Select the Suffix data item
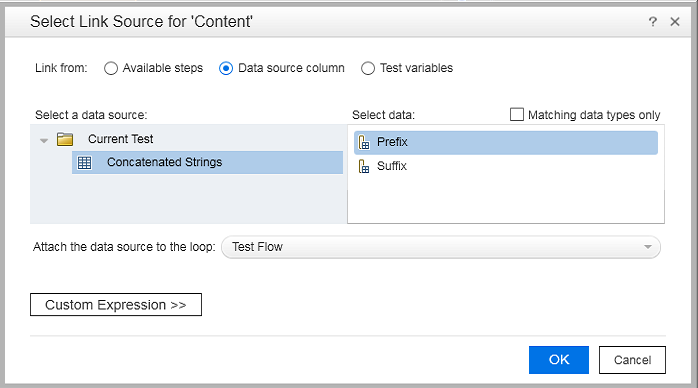 point(506,166)
